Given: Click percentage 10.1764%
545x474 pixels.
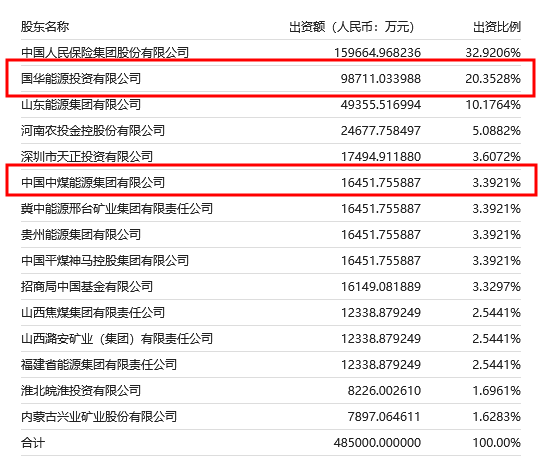Looking at the screenshot, I should tap(493, 105).
